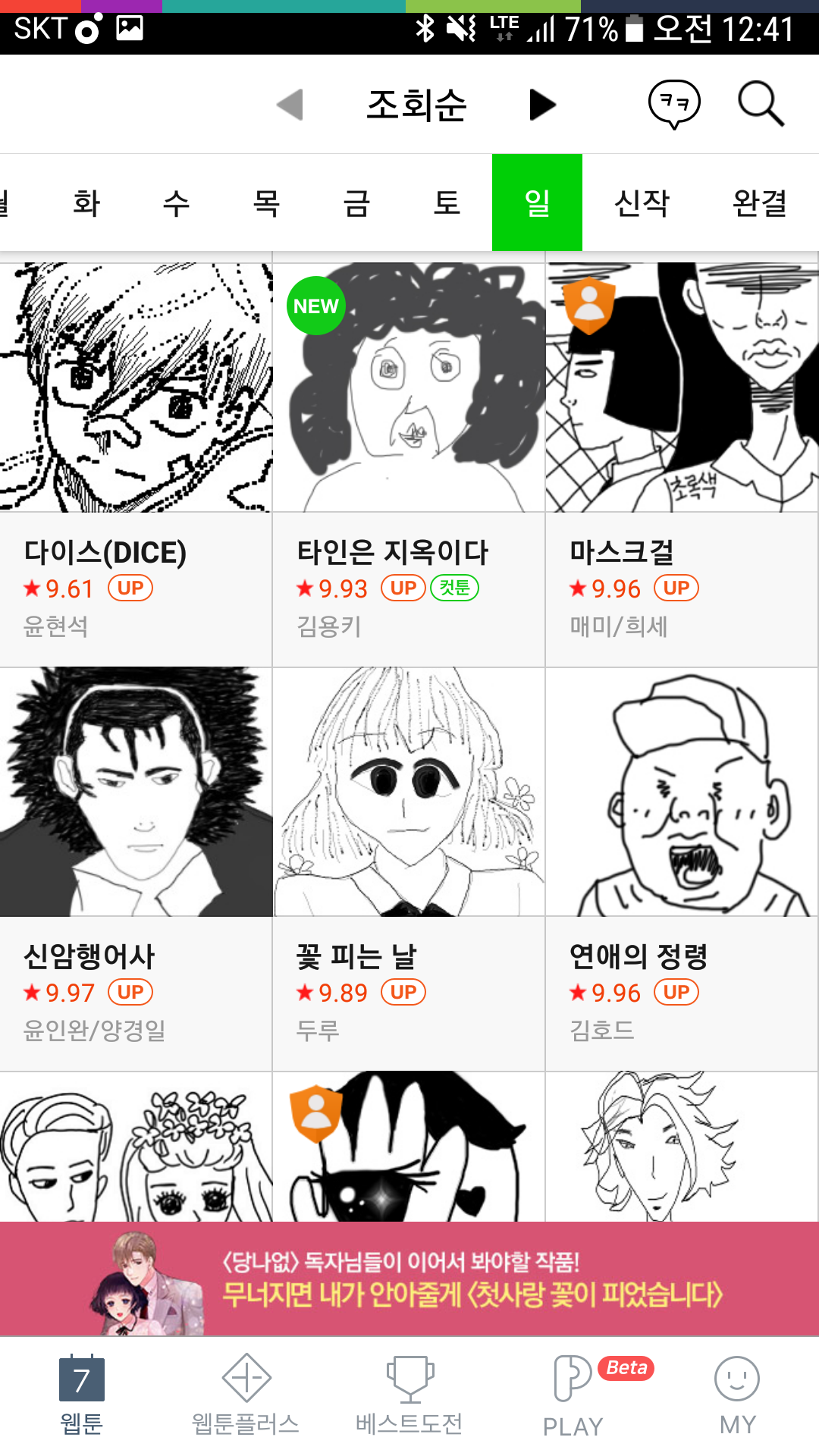
Task: Open 신암행어사 webtoon title
Action: click(89, 955)
